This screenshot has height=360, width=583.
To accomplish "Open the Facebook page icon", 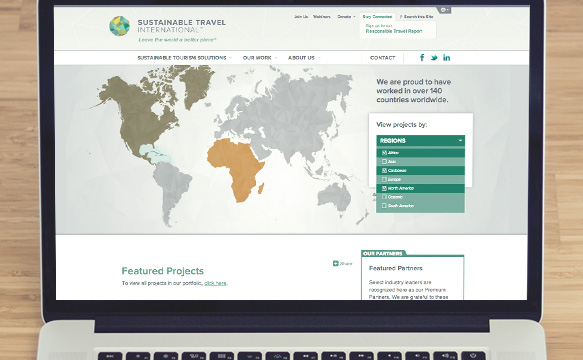I will coord(422,58).
